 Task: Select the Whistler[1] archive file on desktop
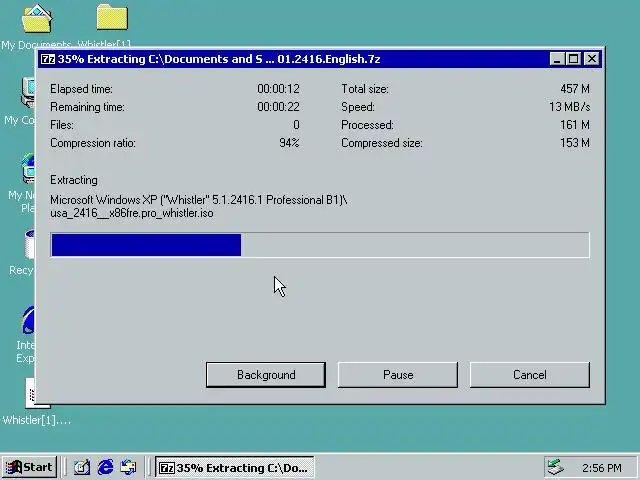click(x=36, y=401)
